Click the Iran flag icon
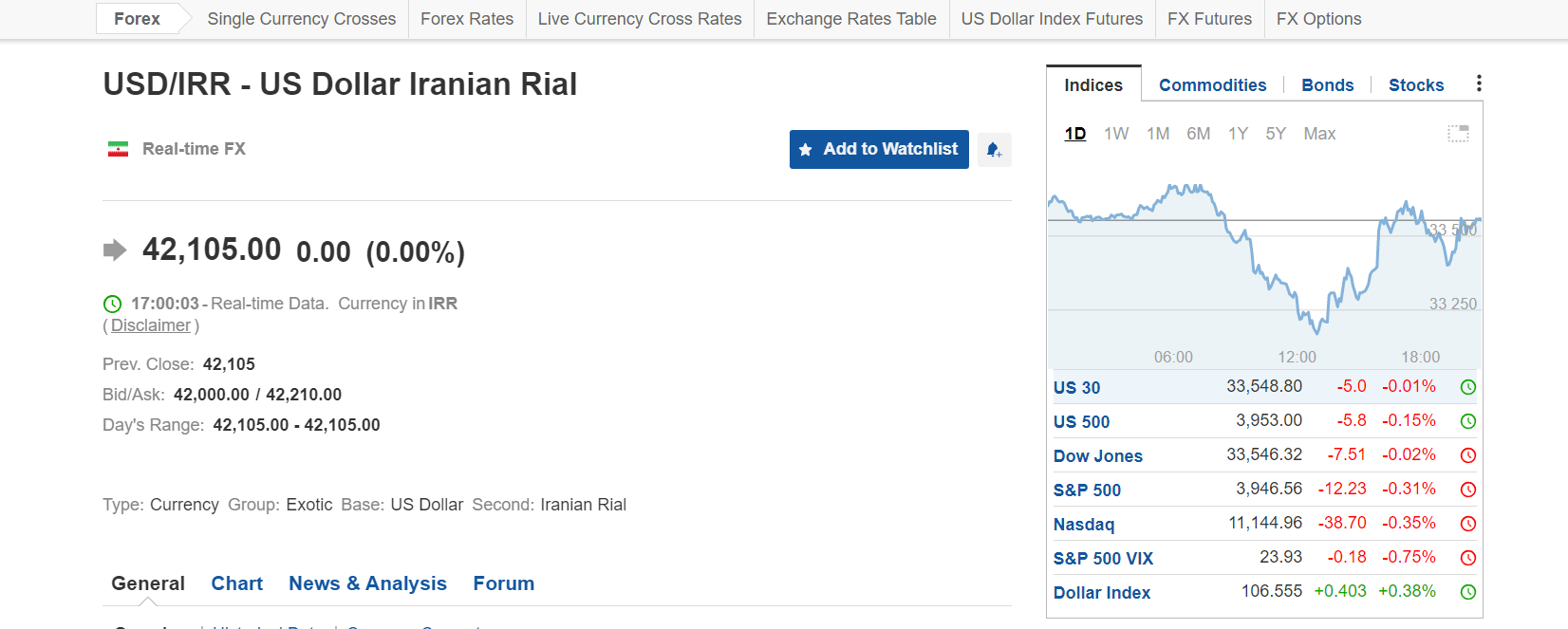1568x629 pixels. 118,149
